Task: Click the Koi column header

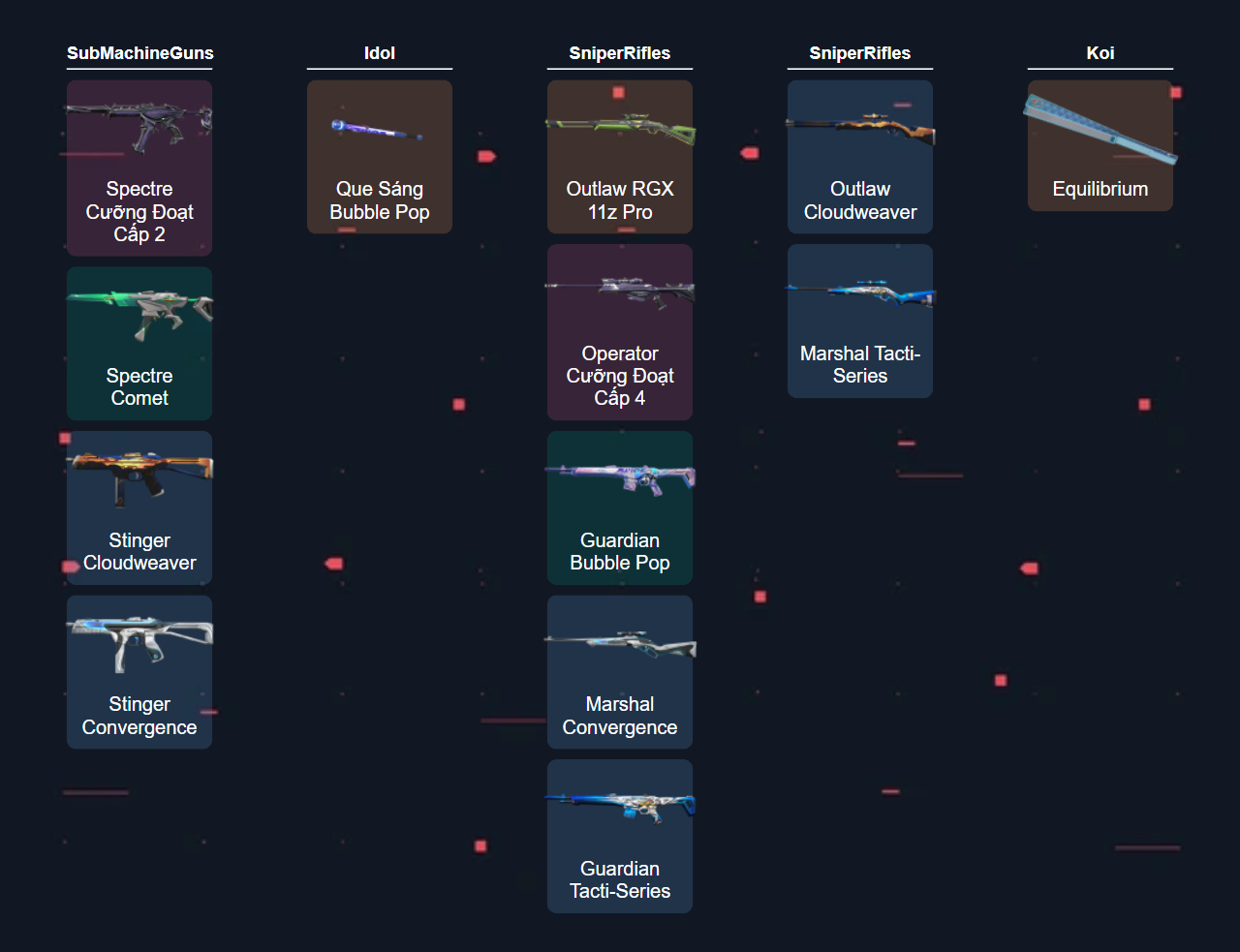Action: click(1100, 53)
